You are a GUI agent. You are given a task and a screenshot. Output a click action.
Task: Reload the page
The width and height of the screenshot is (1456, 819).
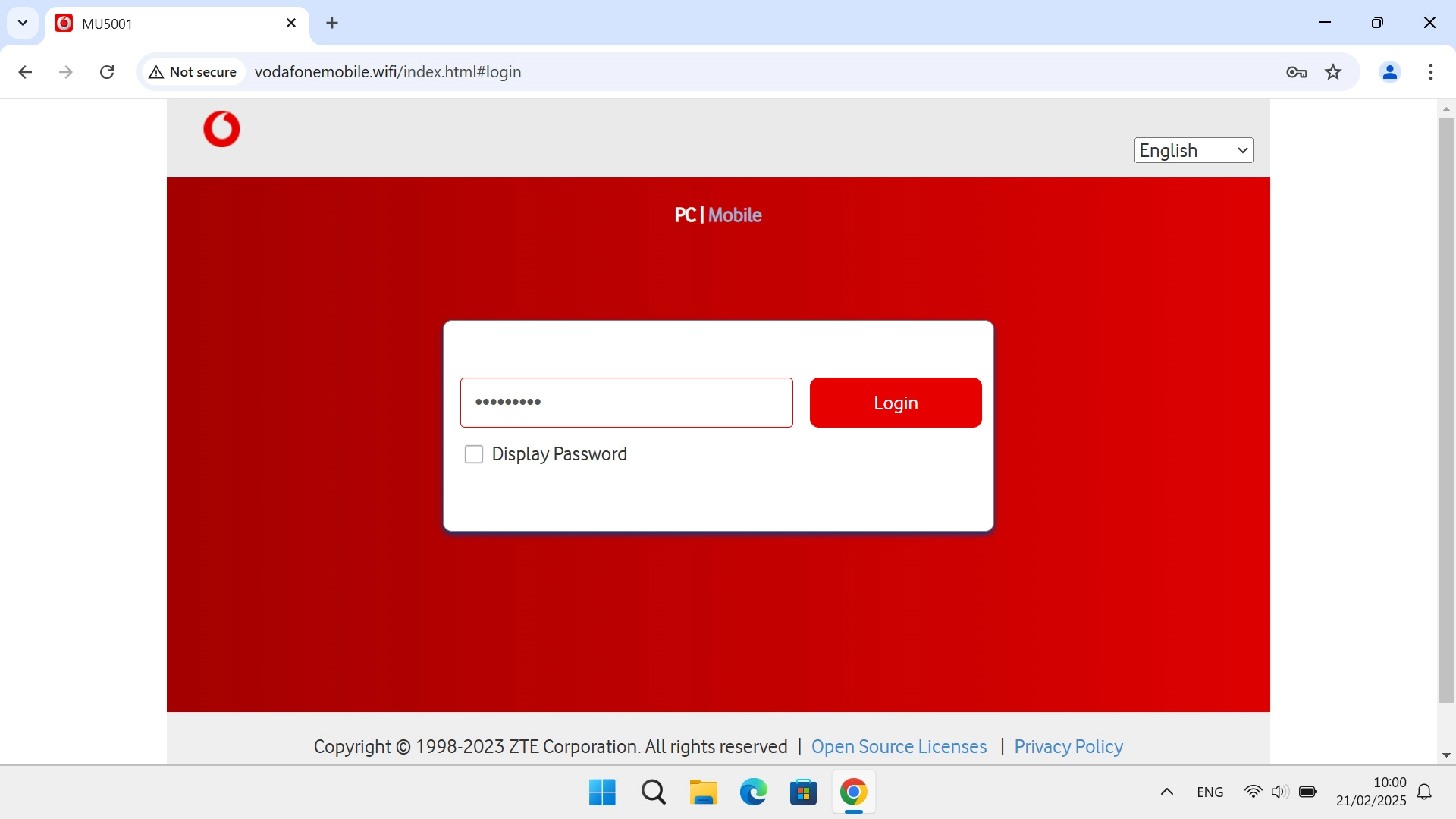point(107,72)
